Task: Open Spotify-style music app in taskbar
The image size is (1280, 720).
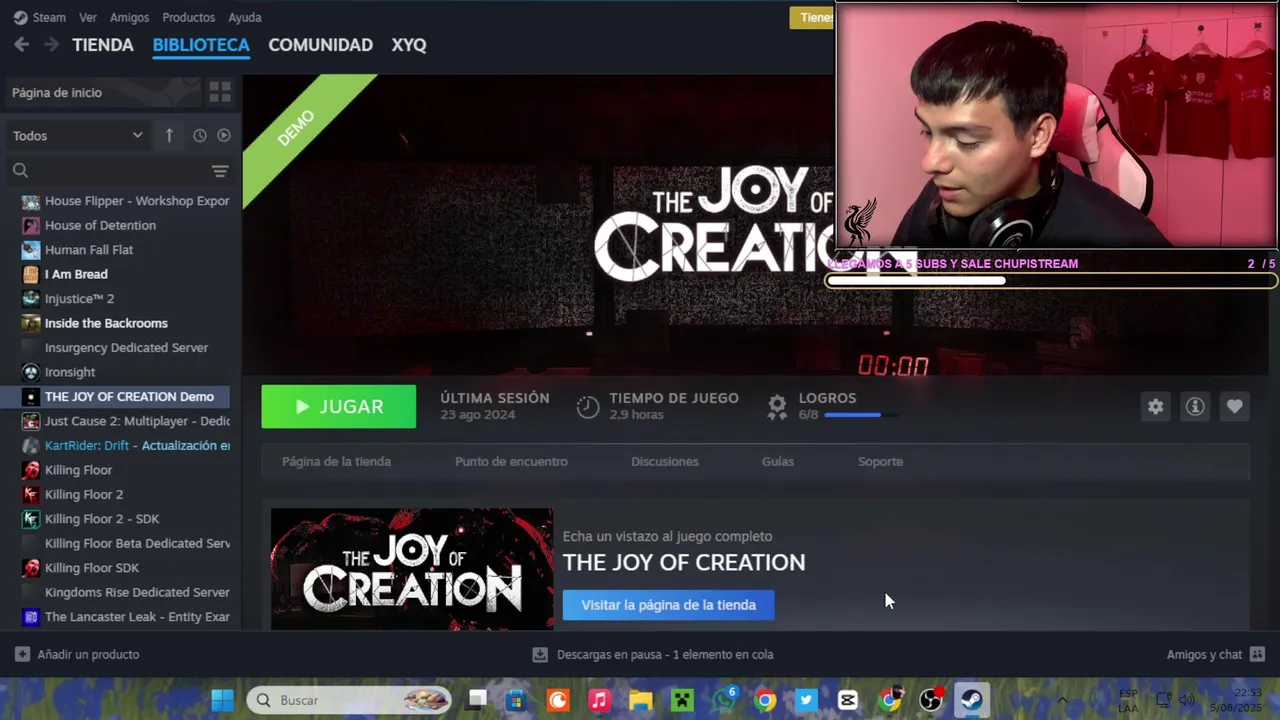Action: (599, 700)
